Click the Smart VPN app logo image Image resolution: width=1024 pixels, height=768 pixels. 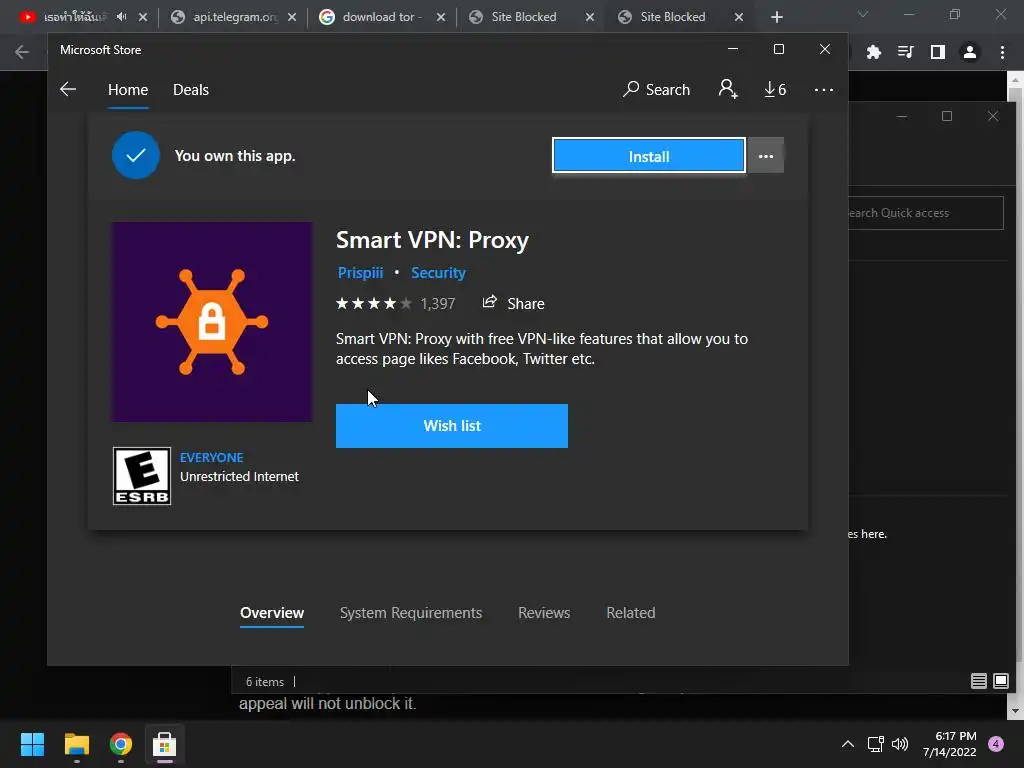(212, 322)
